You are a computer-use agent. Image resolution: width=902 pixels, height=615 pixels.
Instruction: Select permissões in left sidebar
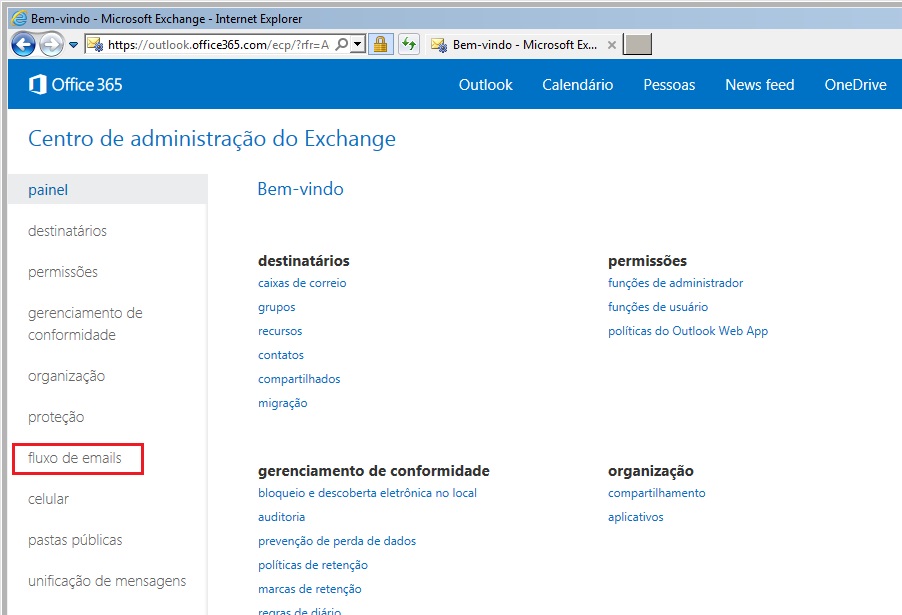coord(63,272)
